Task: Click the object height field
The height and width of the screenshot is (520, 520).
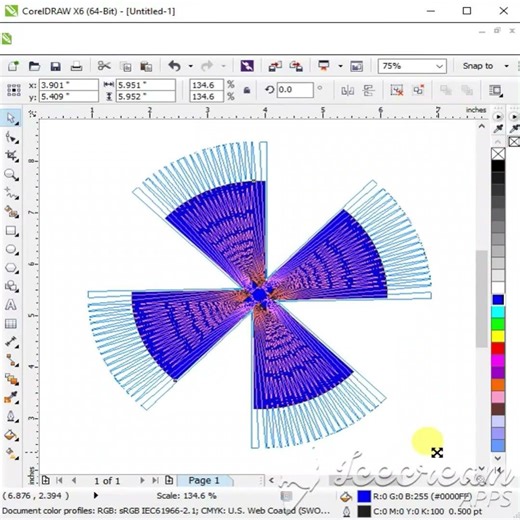Action: pos(146,96)
